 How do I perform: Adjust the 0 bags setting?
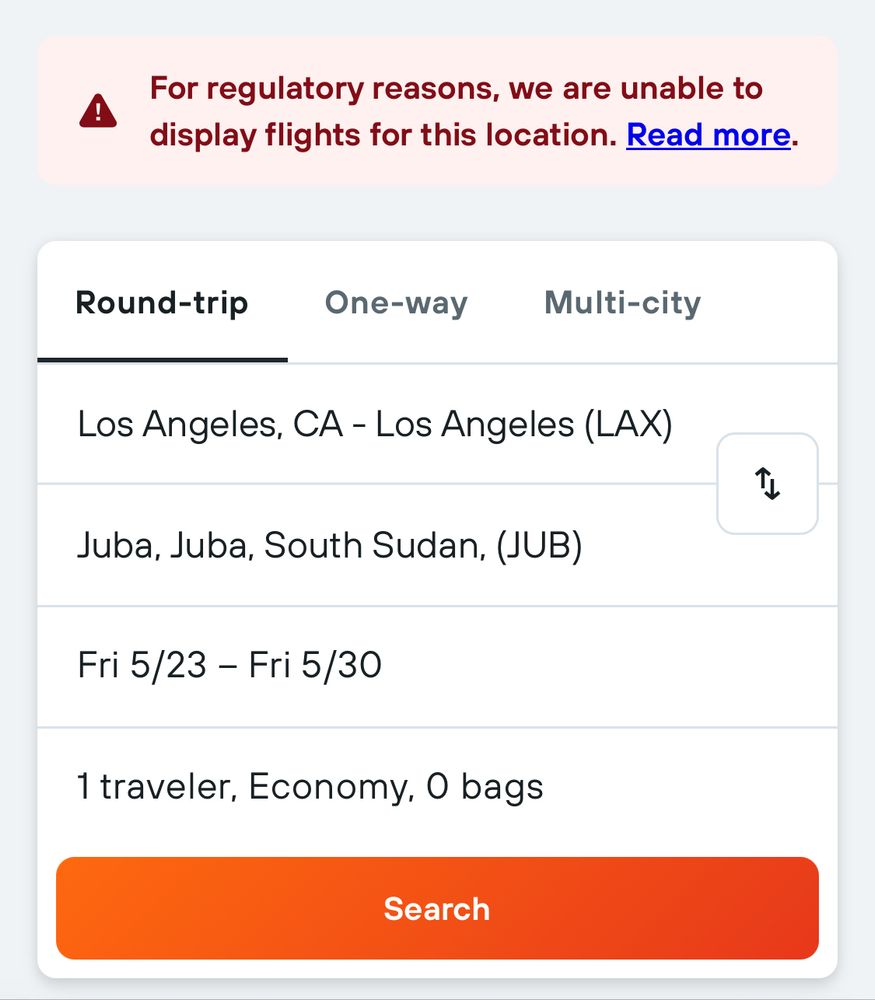coord(485,786)
